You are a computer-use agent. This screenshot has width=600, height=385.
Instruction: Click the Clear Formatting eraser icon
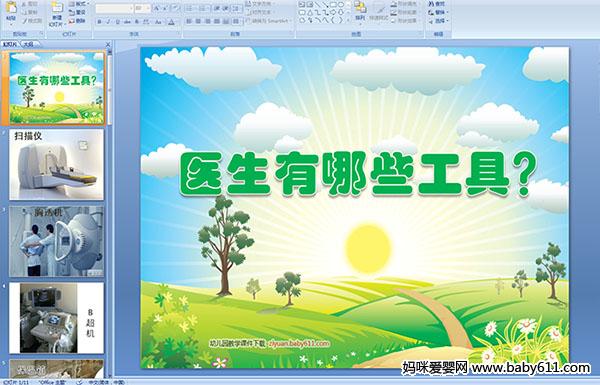175,8
